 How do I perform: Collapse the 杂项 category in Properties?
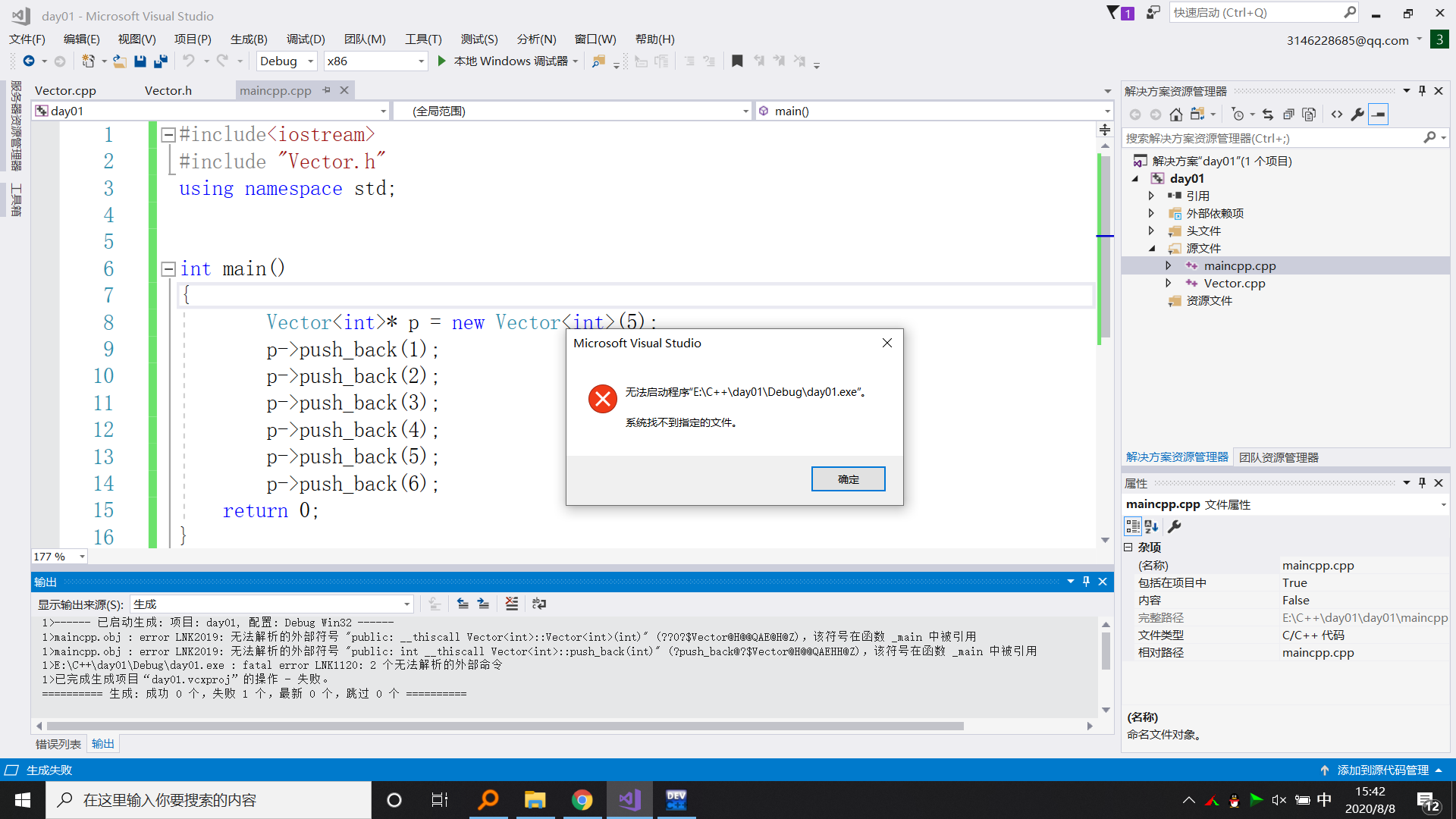coord(1128,548)
